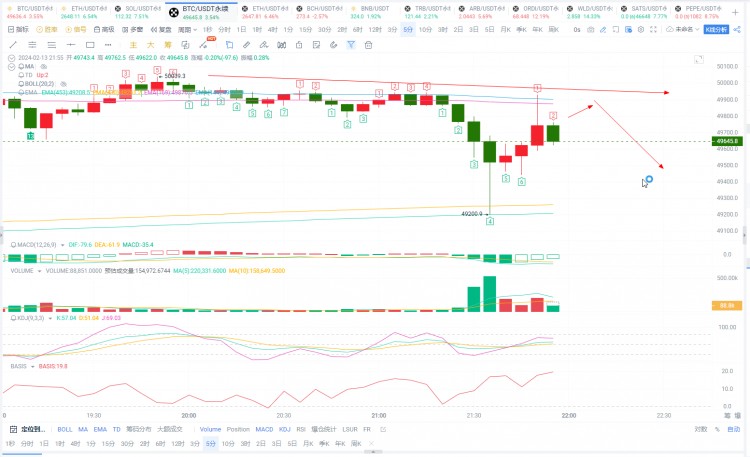Collapse the MA indicator group expander
Image resolution: width=750 pixels, height=457 pixels.
[x=11, y=67]
